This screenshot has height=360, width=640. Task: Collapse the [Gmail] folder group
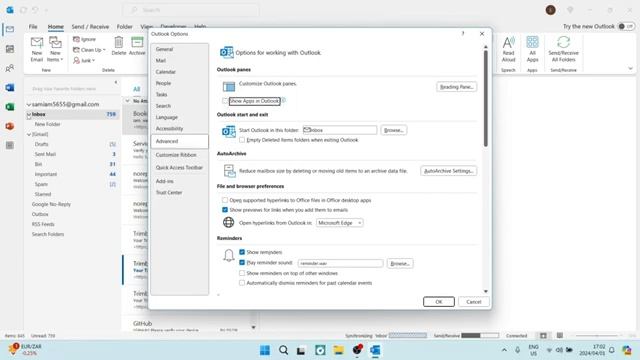click(x=29, y=134)
